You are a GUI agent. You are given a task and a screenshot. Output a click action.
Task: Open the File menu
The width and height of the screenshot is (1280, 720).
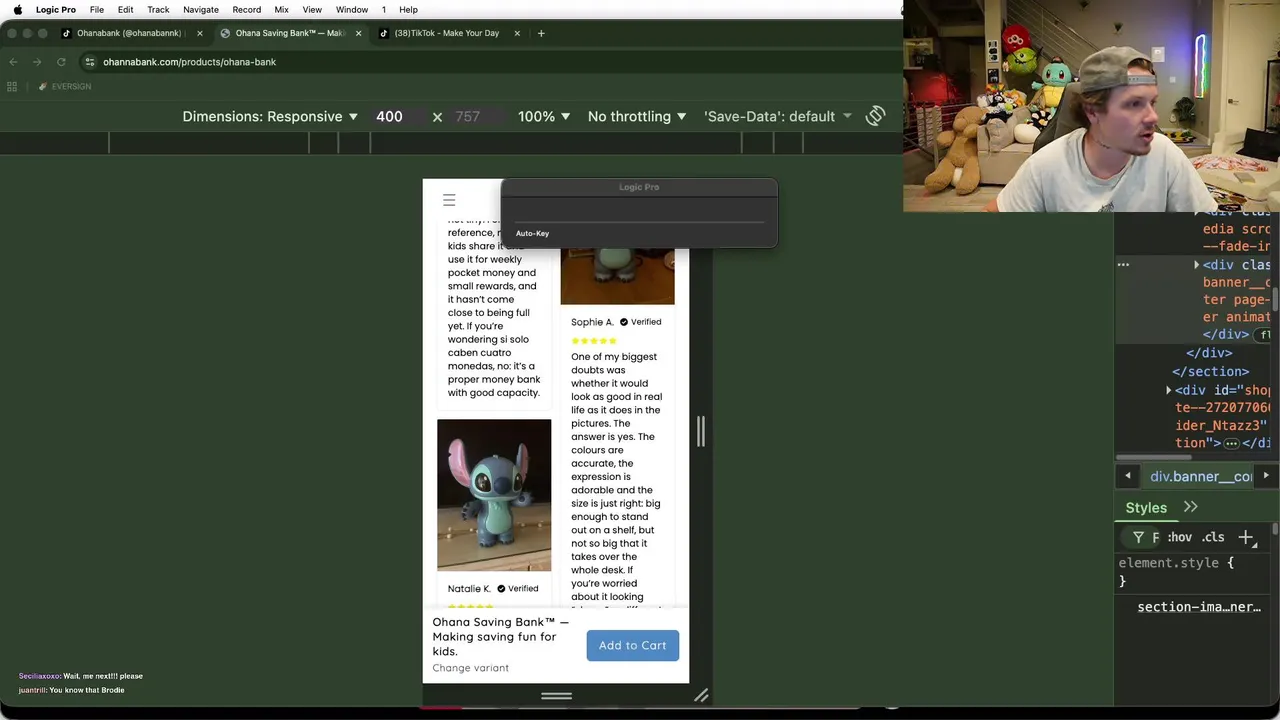(x=97, y=10)
